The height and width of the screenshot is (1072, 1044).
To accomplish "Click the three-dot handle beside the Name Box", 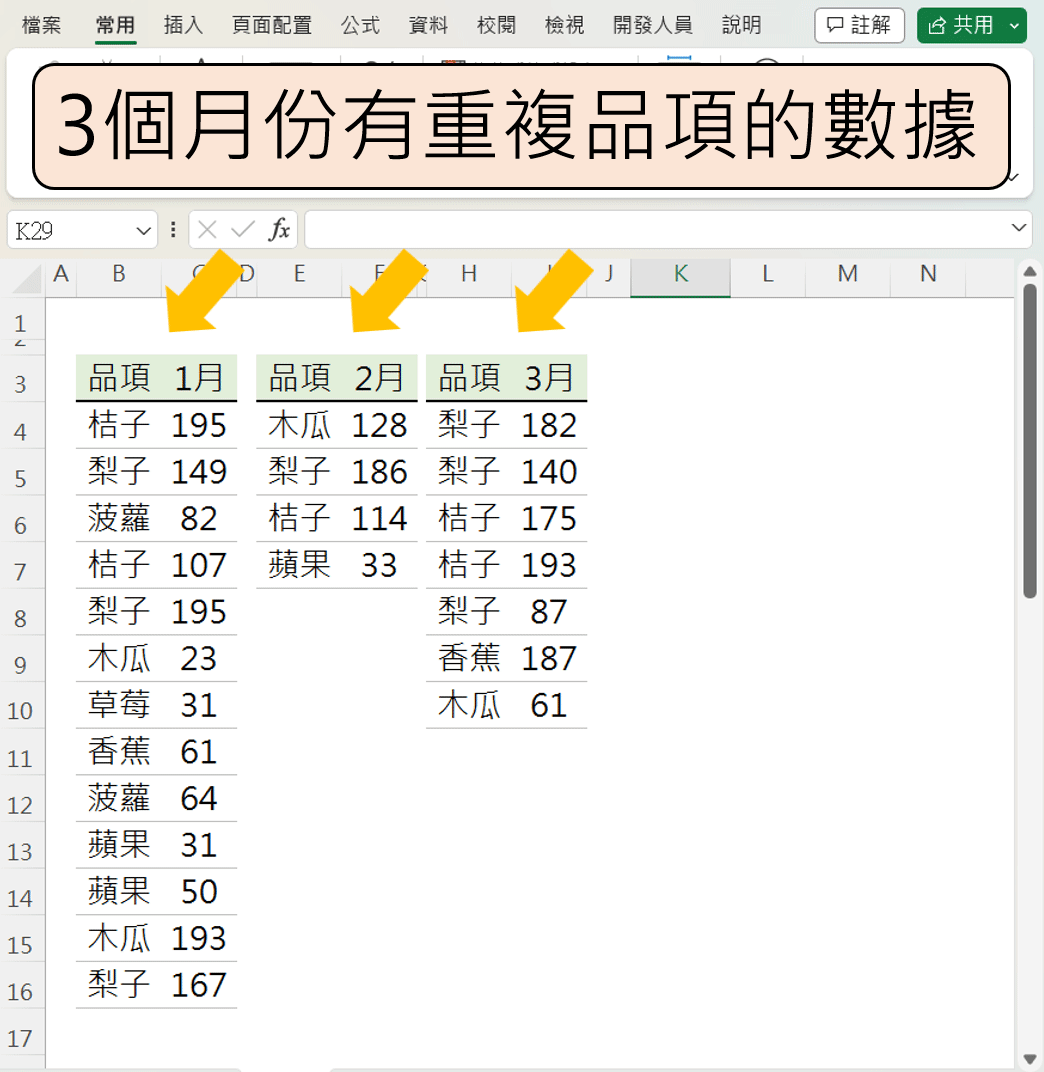I will (x=173, y=230).
